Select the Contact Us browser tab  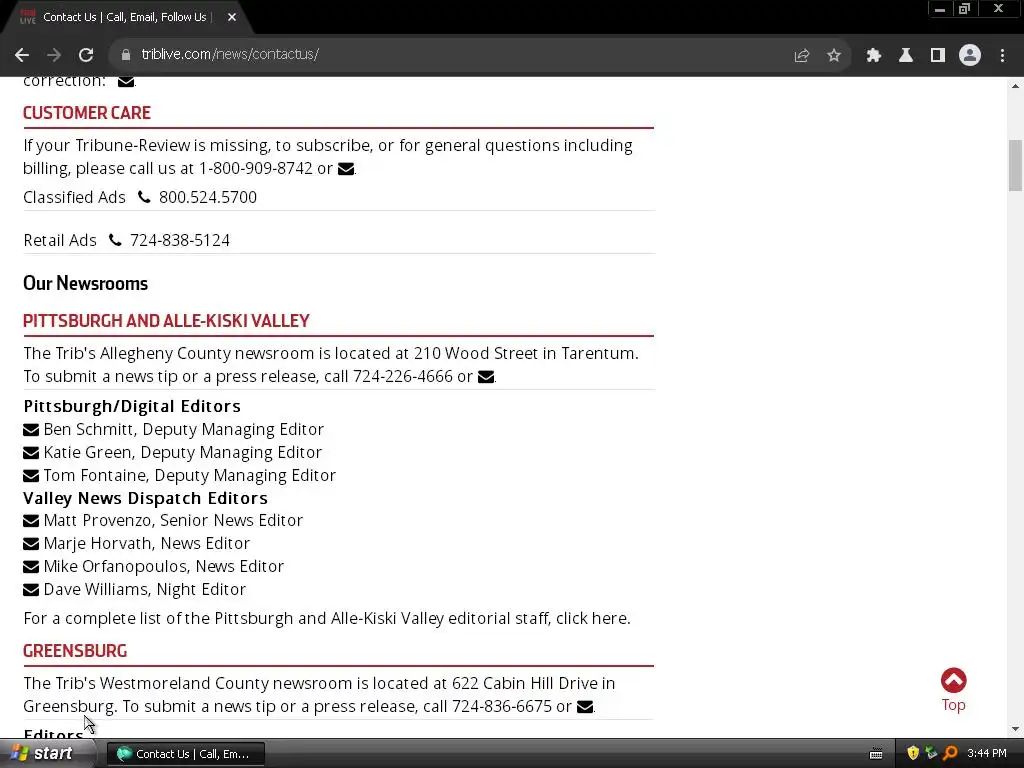pyautogui.click(x=124, y=18)
